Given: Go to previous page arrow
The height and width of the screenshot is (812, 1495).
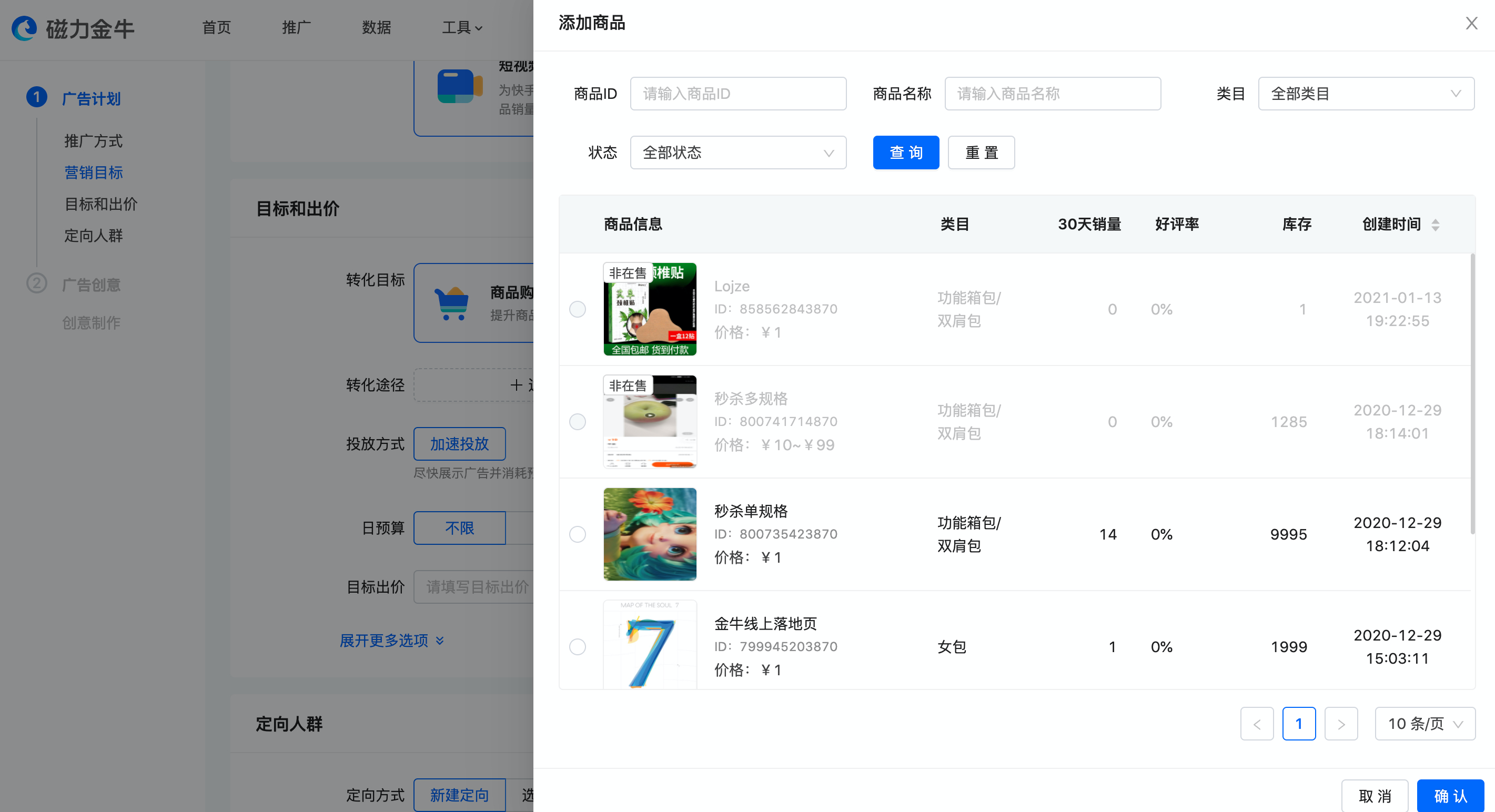Looking at the screenshot, I should coord(1257,724).
